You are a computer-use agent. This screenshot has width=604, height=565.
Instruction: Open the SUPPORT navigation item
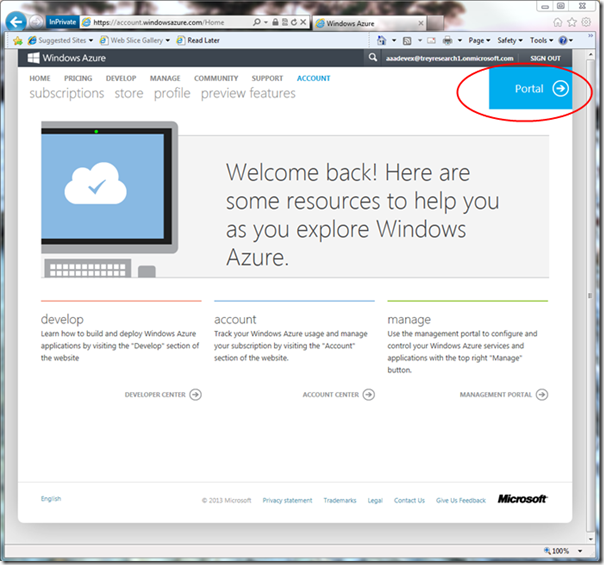(x=267, y=78)
